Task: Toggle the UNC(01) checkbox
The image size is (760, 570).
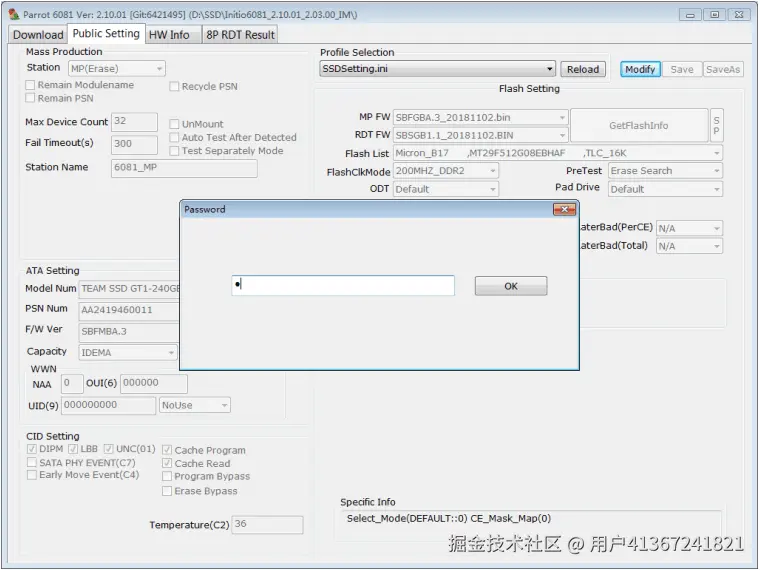Action: [x=109, y=449]
